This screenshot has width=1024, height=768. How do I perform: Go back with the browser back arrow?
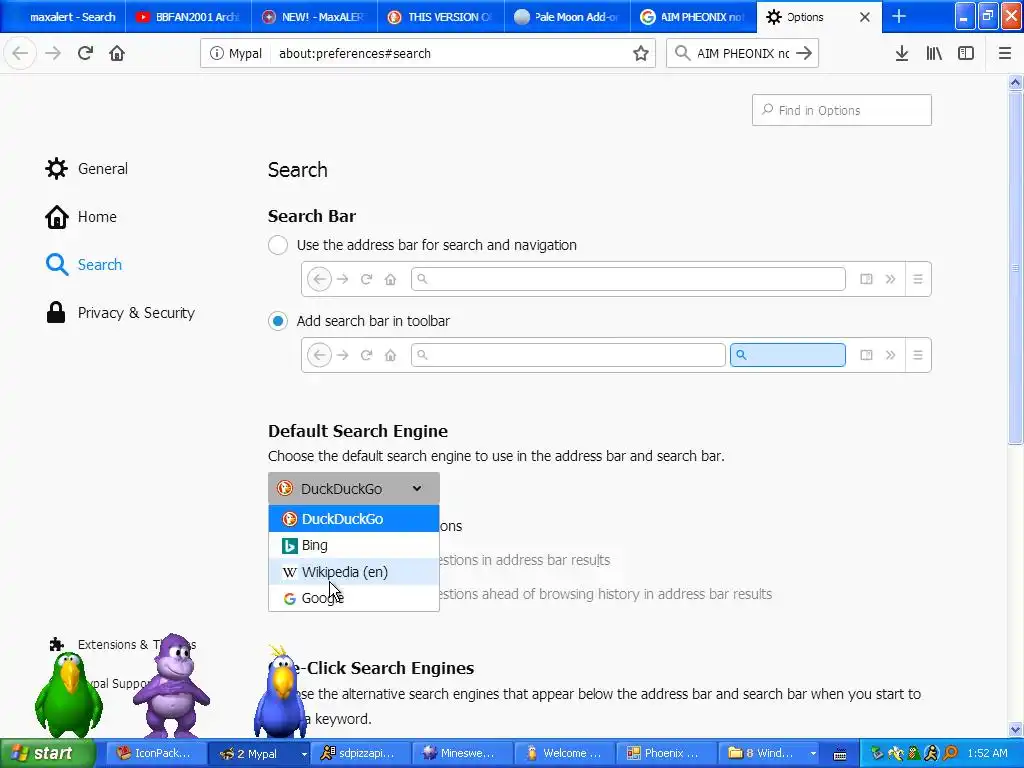[20, 53]
